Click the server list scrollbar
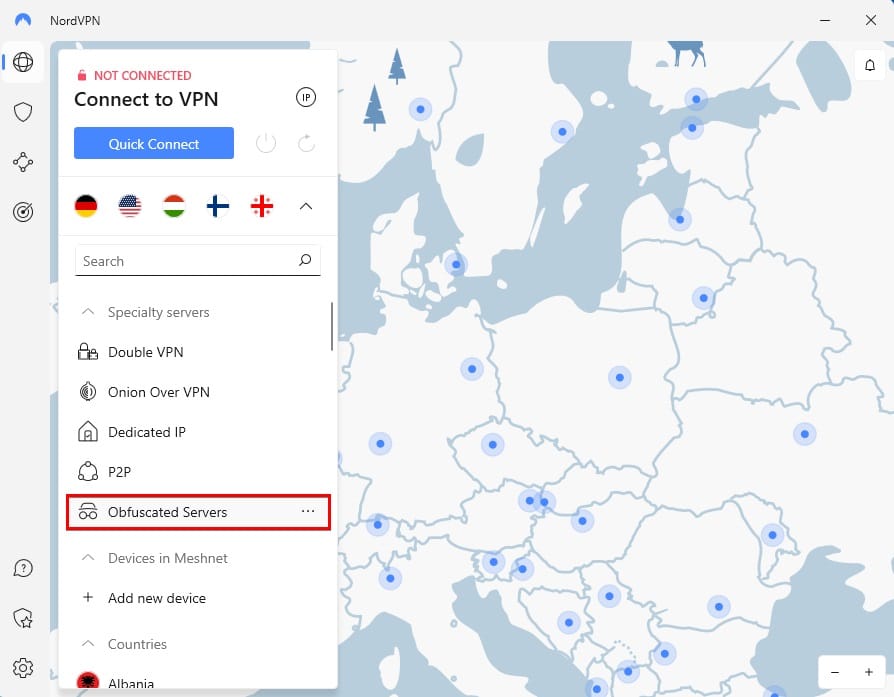Viewport: 894px width, 697px height. coord(332,326)
